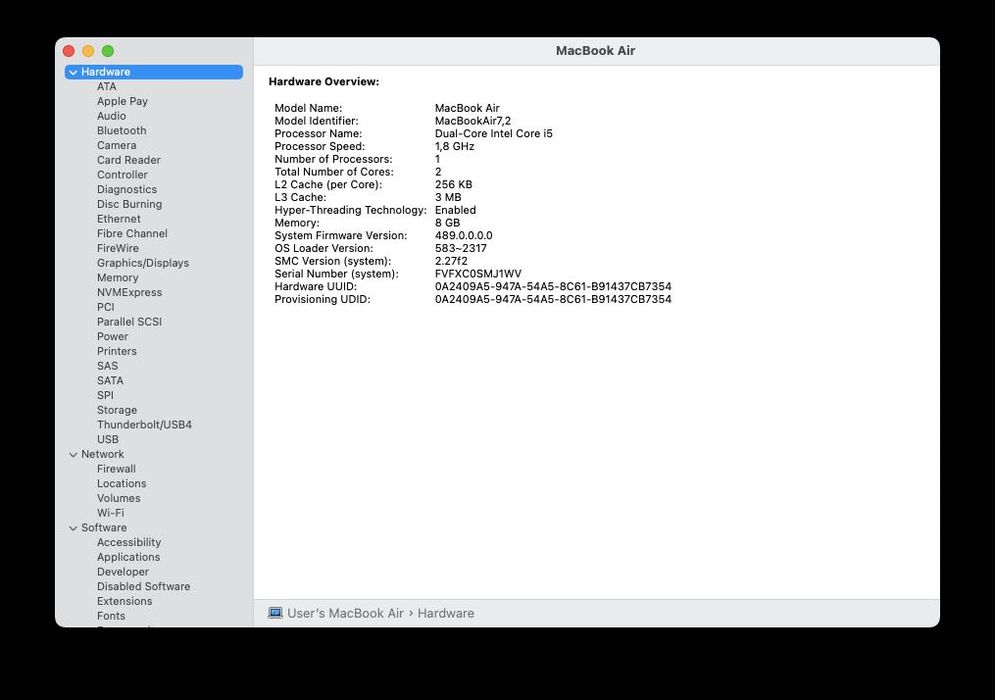Click the green zoom window button
The image size is (995, 700).
pyautogui.click(x=108, y=51)
